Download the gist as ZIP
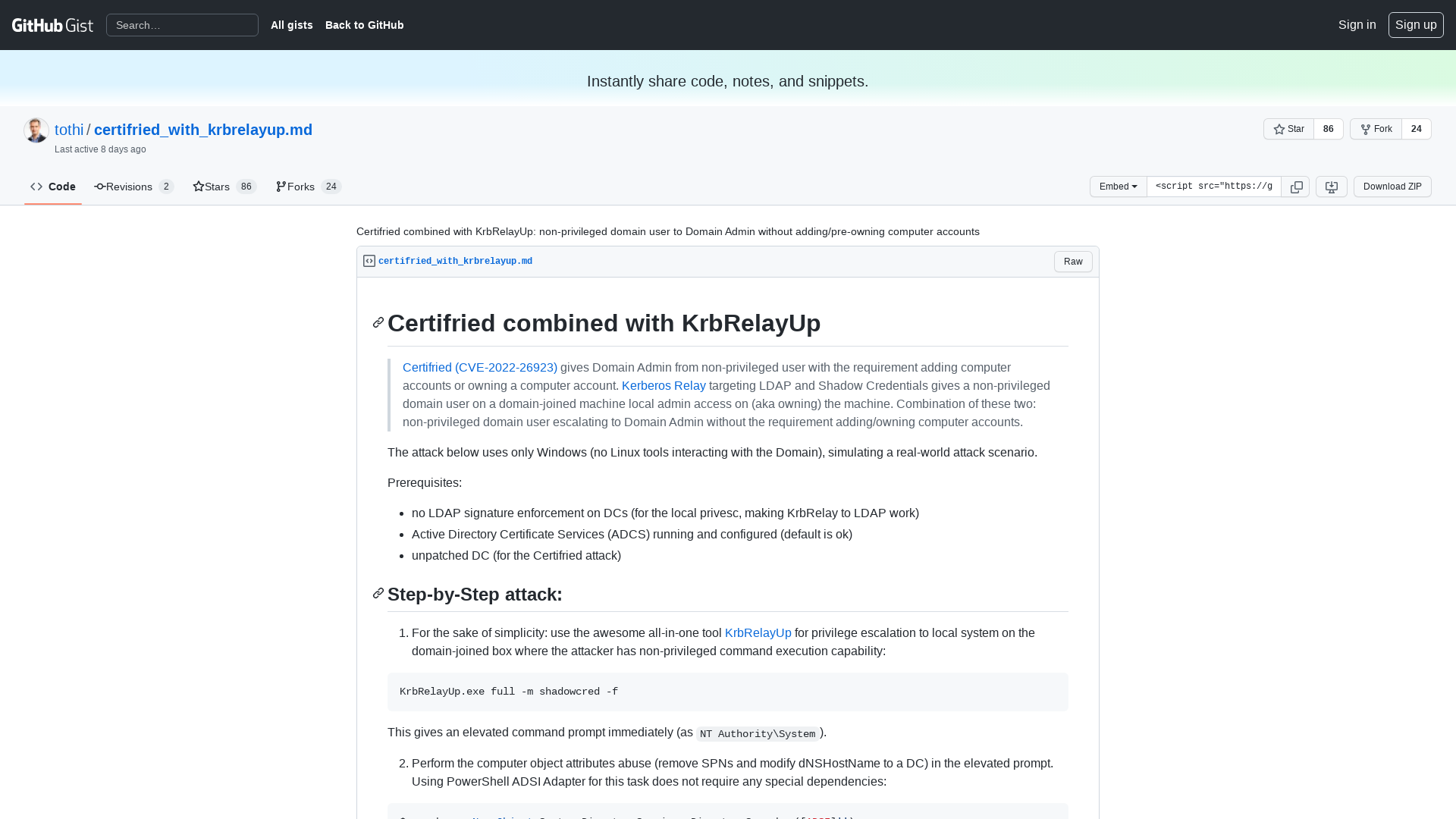1456x819 pixels. [x=1392, y=187]
